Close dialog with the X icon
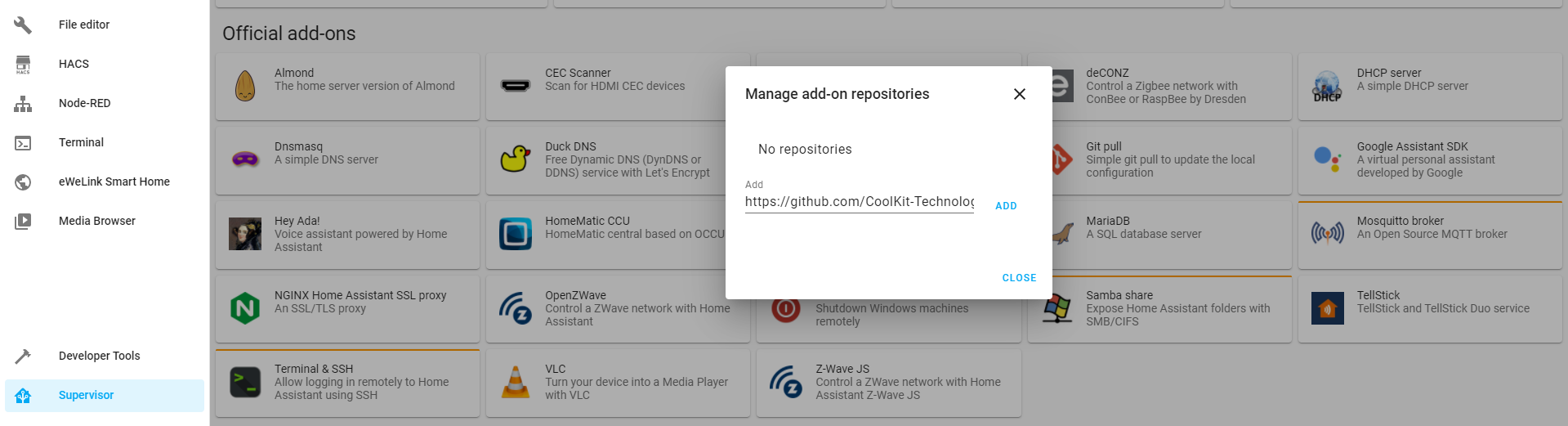1568x426 pixels. pyautogui.click(x=1019, y=94)
